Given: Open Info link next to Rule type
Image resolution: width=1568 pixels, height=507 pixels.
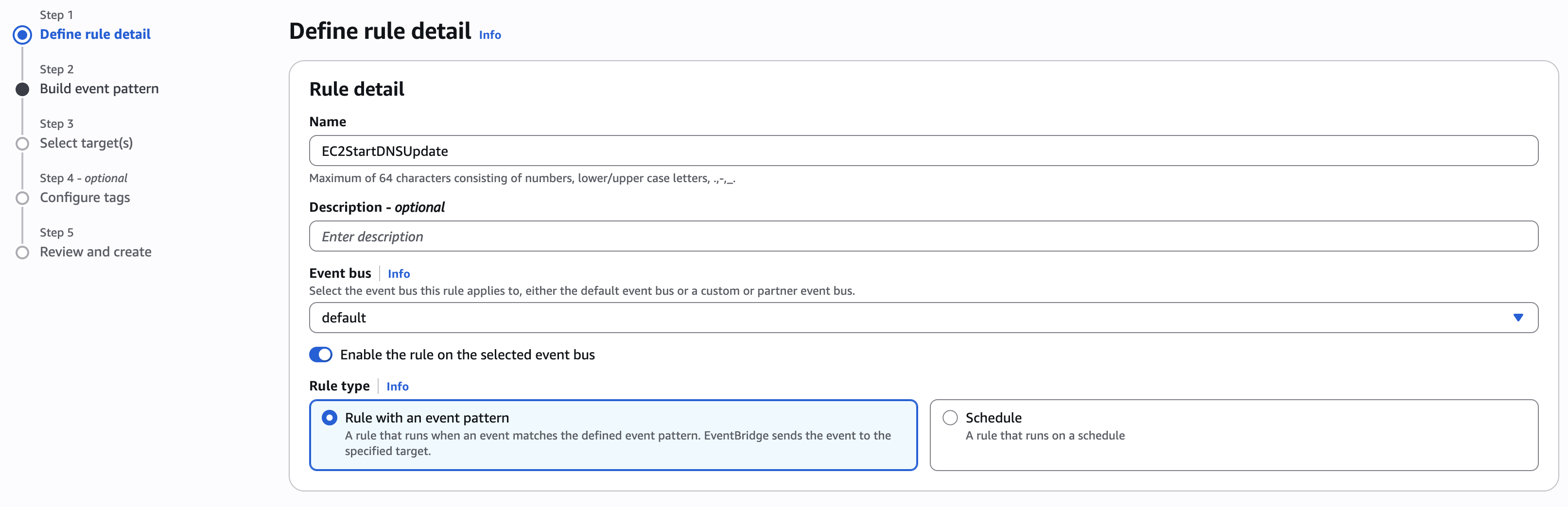Looking at the screenshot, I should [398, 386].
